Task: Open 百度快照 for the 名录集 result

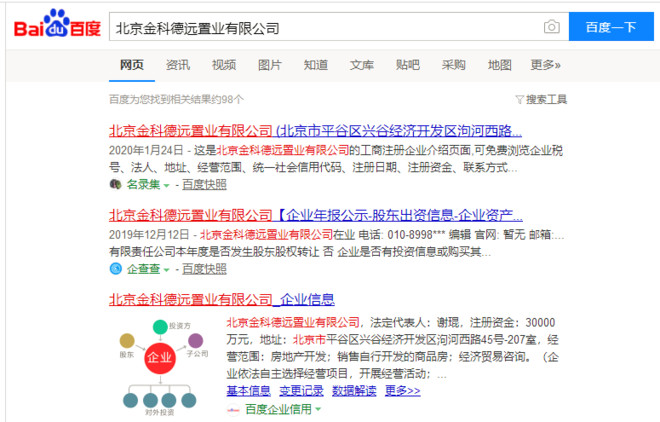Action: pyautogui.click(x=204, y=184)
